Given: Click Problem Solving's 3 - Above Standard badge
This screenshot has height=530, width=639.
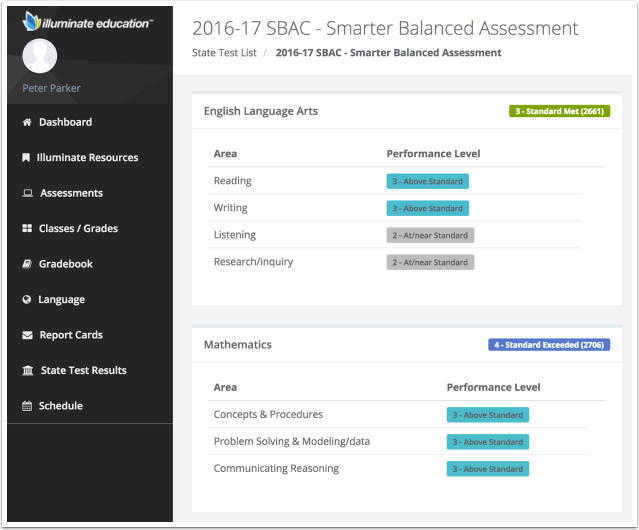Looking at the screenshot, I should point(488,442).
